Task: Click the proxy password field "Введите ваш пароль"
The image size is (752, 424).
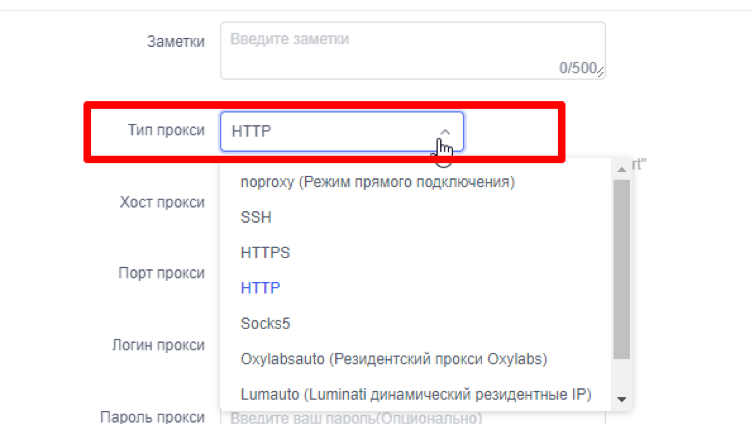Action: [412, 417]
